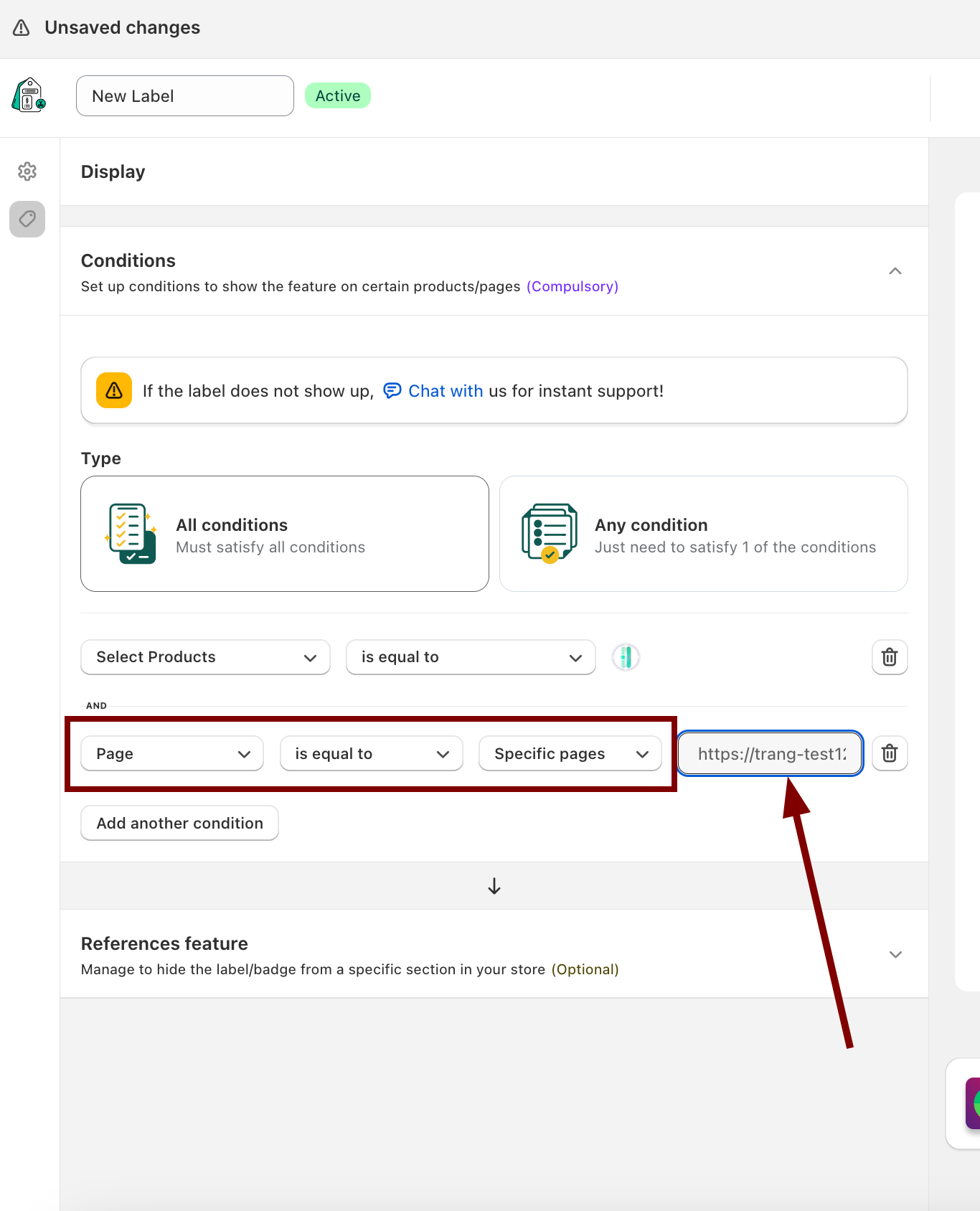This screenshot has width=980, height=1211.
Task: Select the label tag sidebar icon
Action: [x=27, y=219]
